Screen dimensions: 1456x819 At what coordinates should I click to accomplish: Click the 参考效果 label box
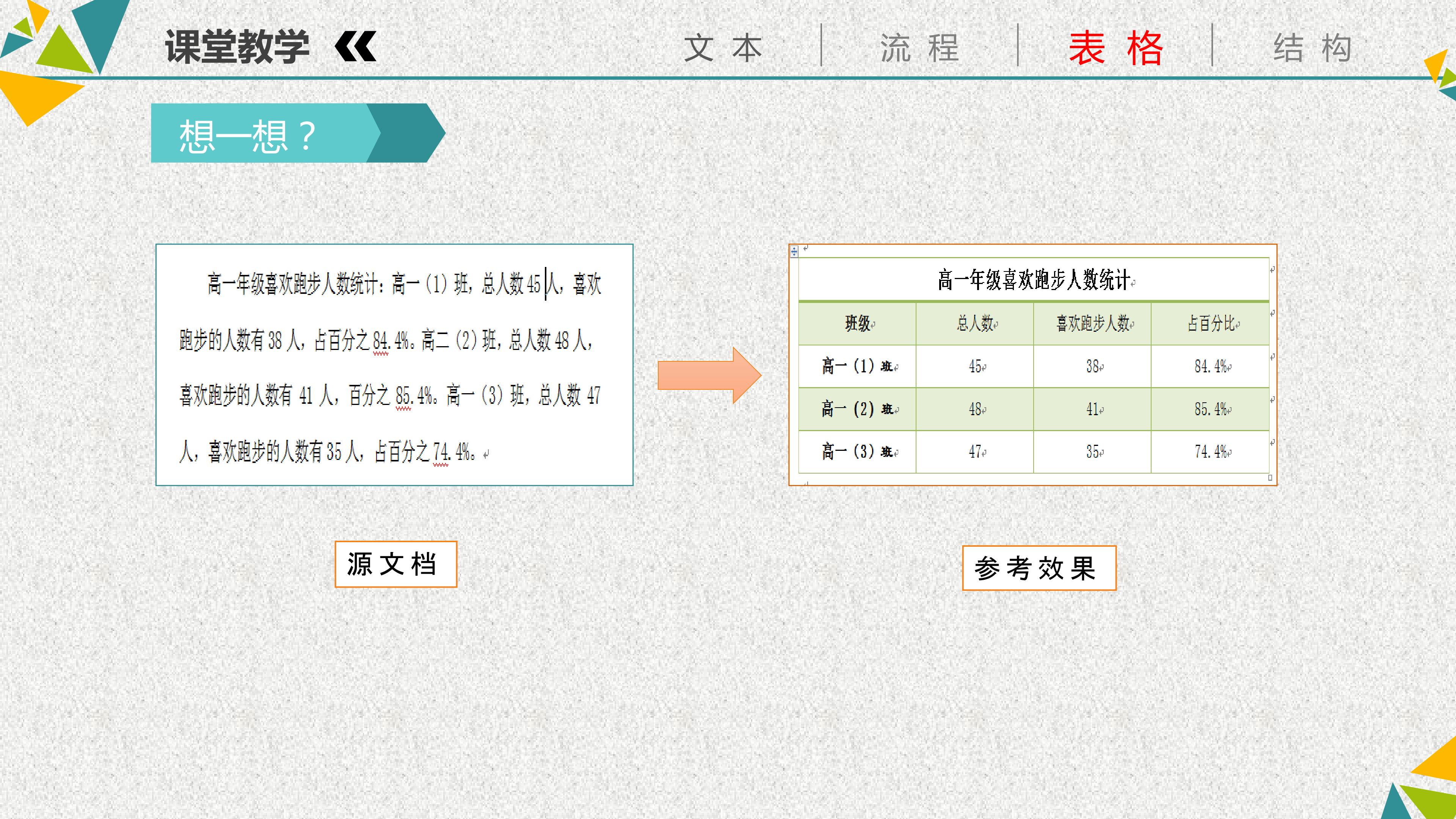(x=1039, y=568)
